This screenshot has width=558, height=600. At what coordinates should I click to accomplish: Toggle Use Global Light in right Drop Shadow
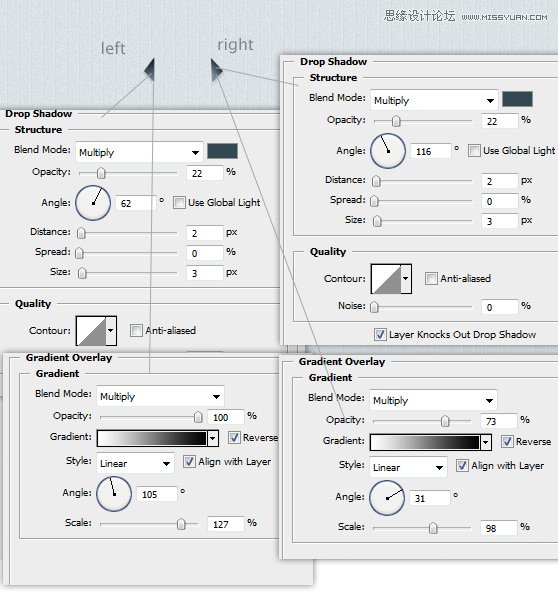point(474,150)
